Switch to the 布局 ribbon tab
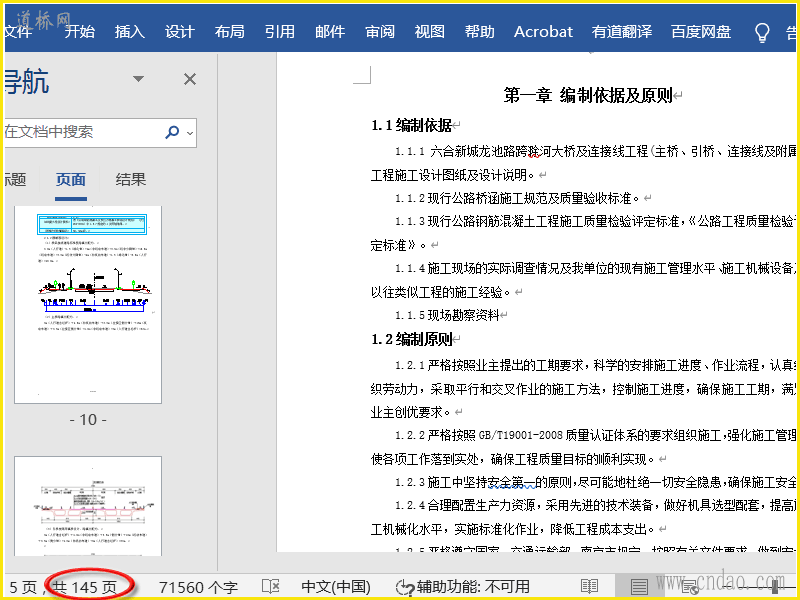This screenshot has width=800, height=600. [x=230, y=32]
